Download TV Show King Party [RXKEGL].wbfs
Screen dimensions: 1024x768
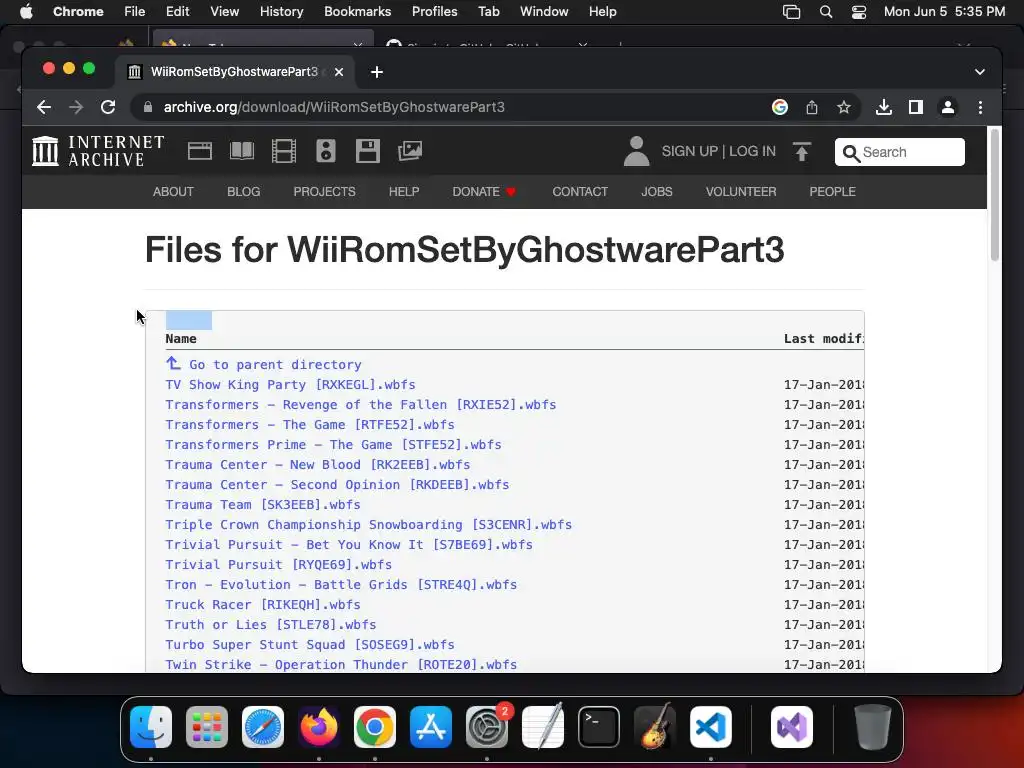click(290, 385)
